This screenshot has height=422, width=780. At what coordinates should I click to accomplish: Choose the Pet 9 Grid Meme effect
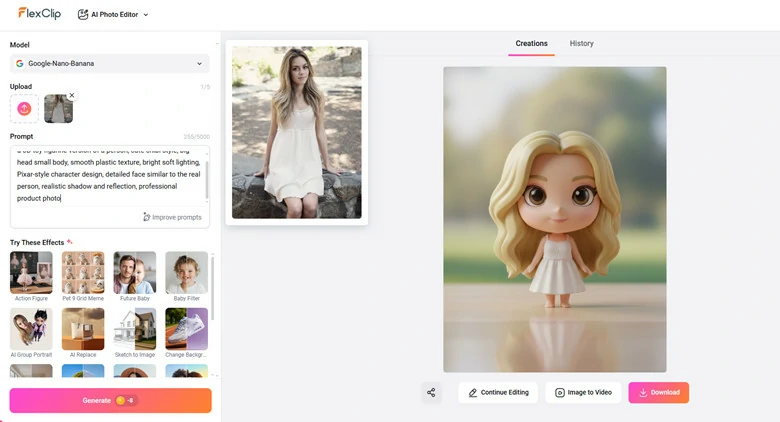click(83, 276)
